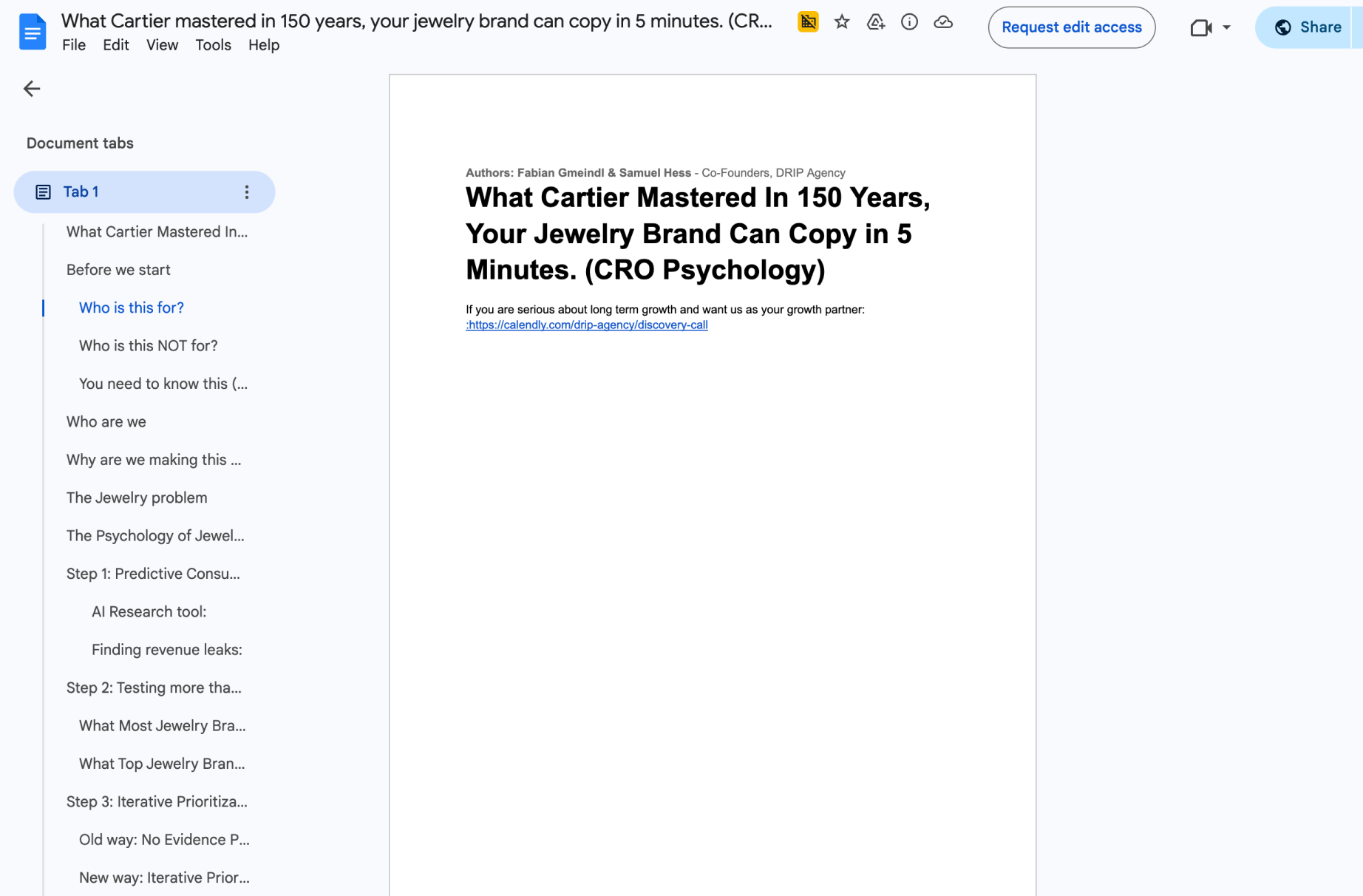The image size is (1363, 896).
Task: Jump to 'Finding revenue leaks:' heading
Action: 167,650
